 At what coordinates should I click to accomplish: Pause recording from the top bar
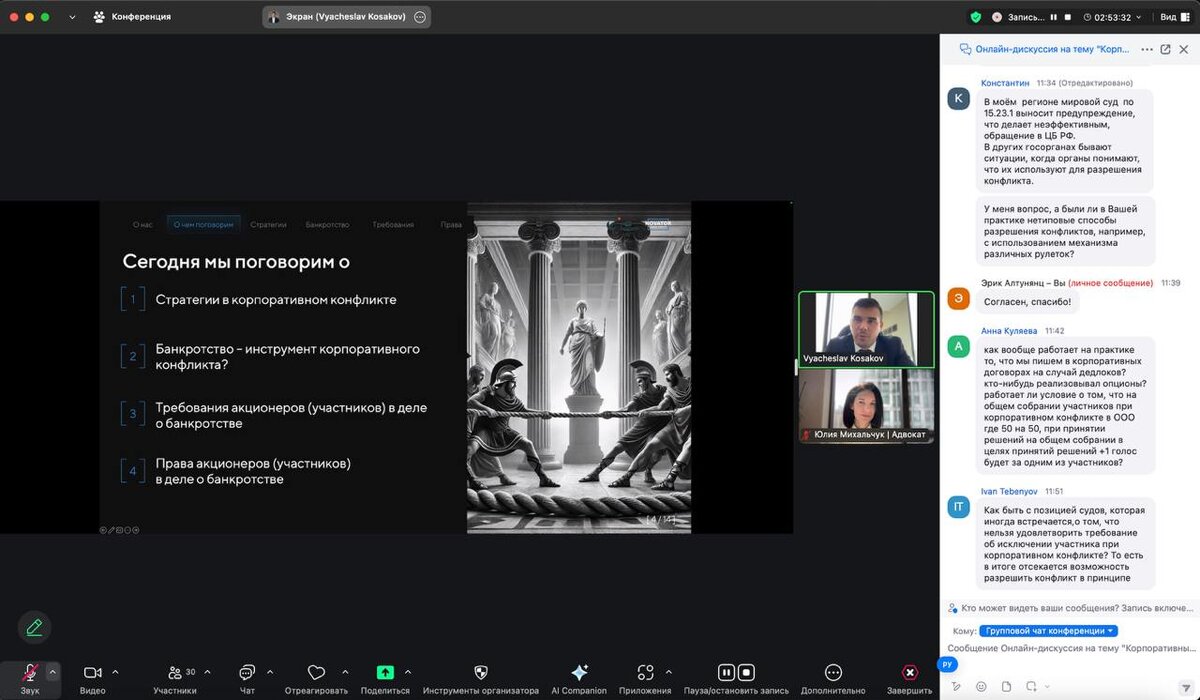click(x=1052, y=17)
